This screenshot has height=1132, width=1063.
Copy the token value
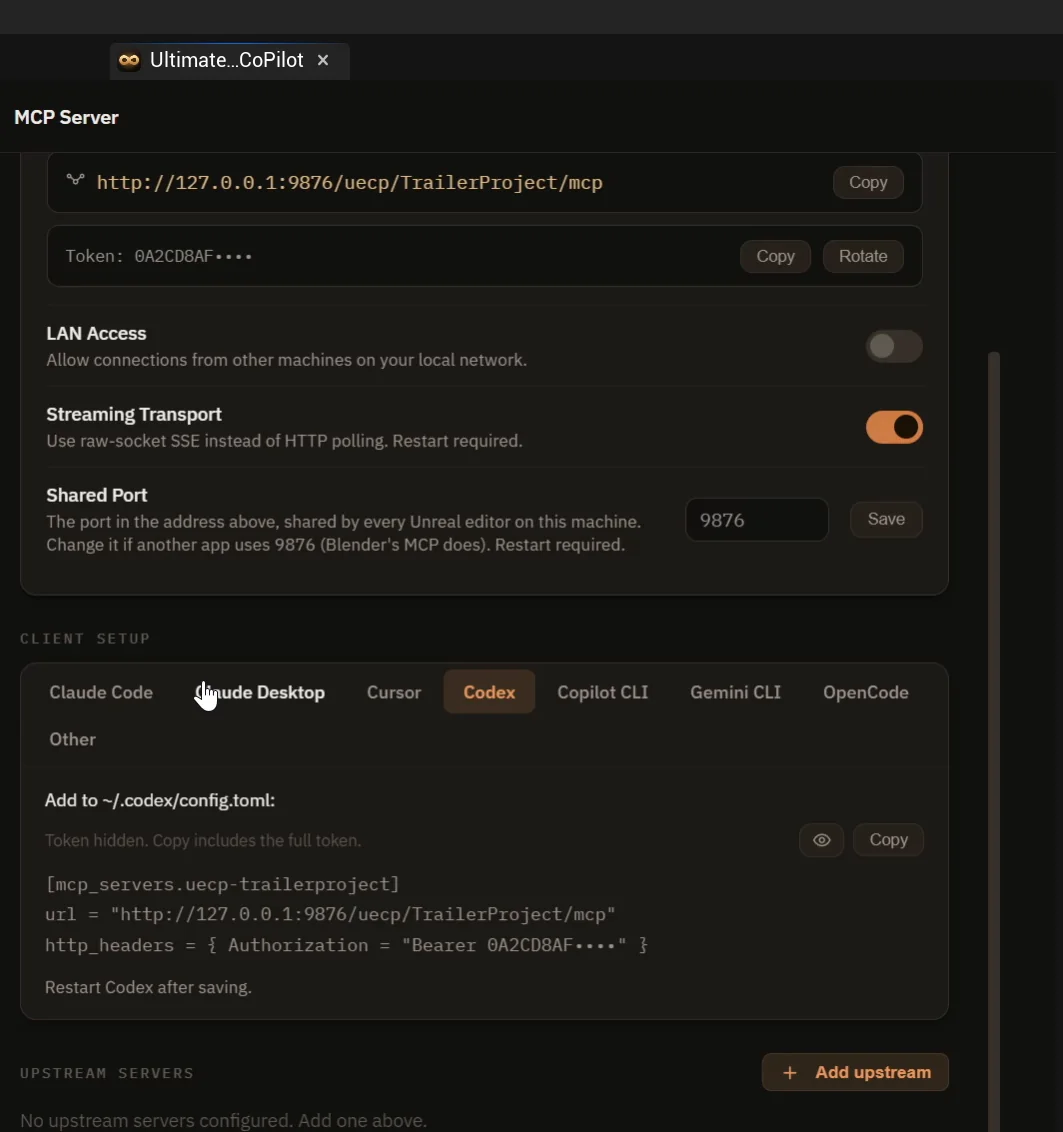click(x=775, y=256)
